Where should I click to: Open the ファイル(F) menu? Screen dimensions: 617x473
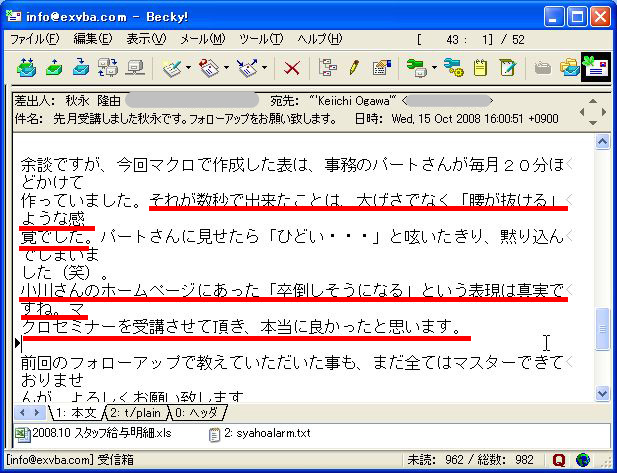(34, 39)
